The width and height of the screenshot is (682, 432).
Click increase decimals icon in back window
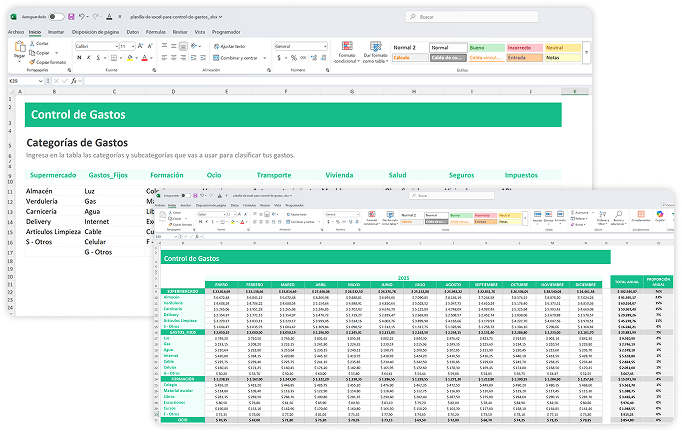pos(314,58)
